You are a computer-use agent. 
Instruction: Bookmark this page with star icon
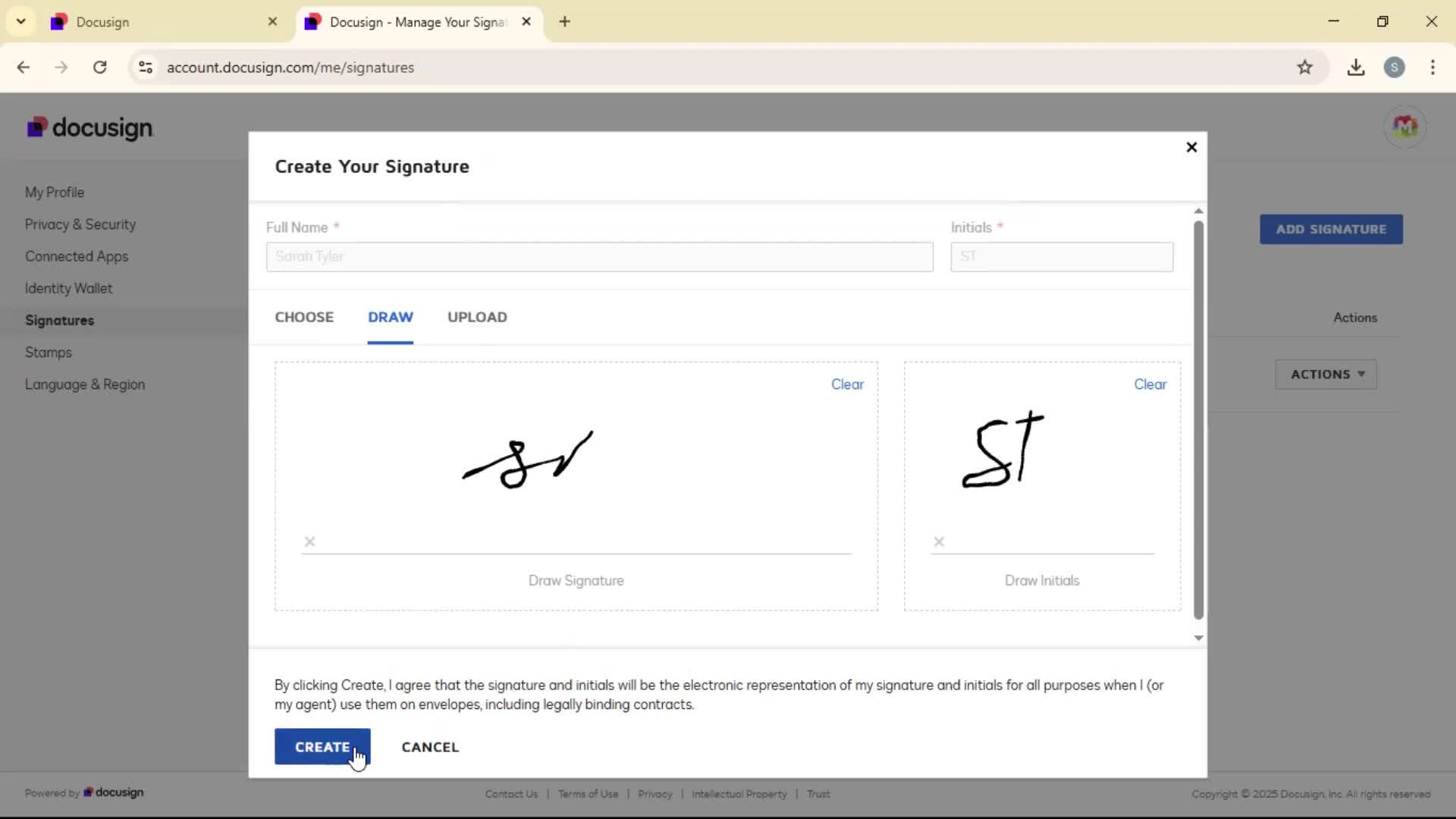click(1304, 67)
